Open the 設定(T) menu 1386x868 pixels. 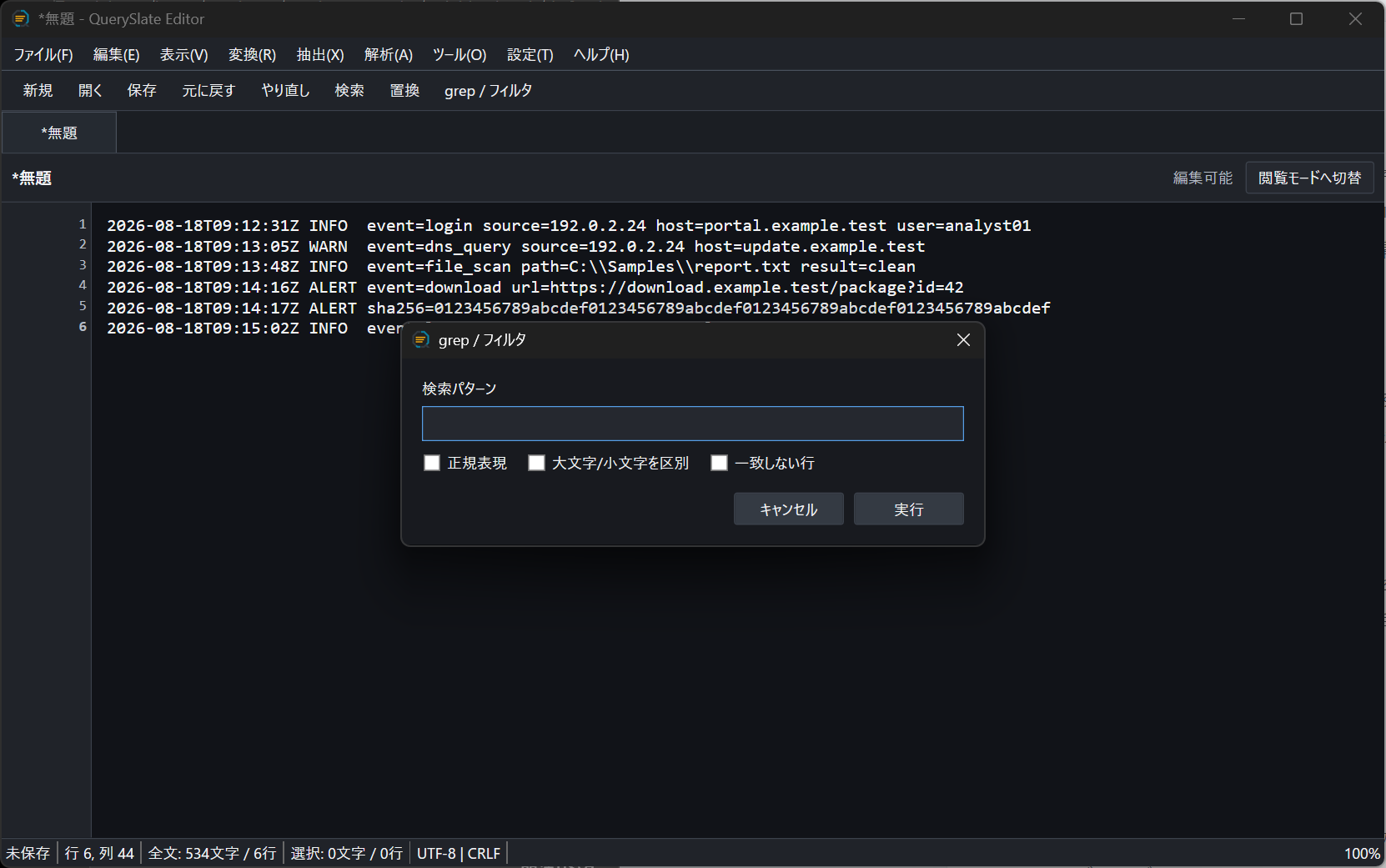coord(530,55)
